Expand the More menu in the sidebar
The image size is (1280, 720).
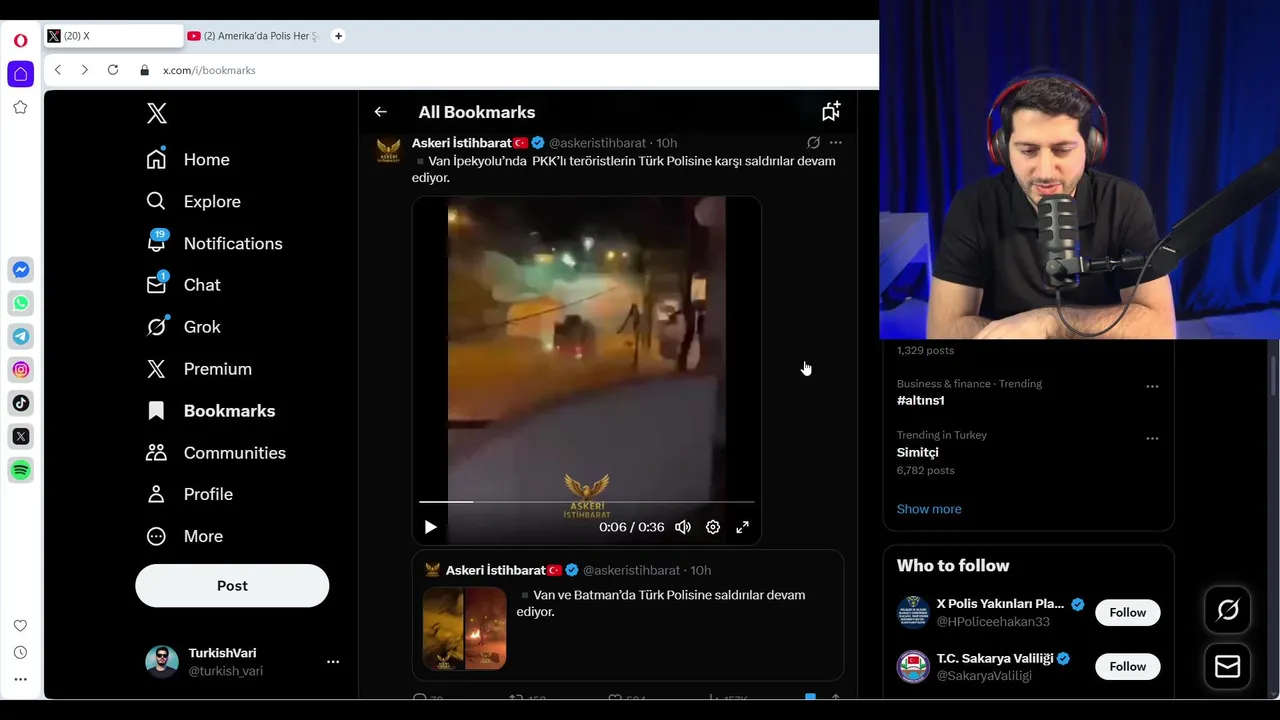(184, 536)
